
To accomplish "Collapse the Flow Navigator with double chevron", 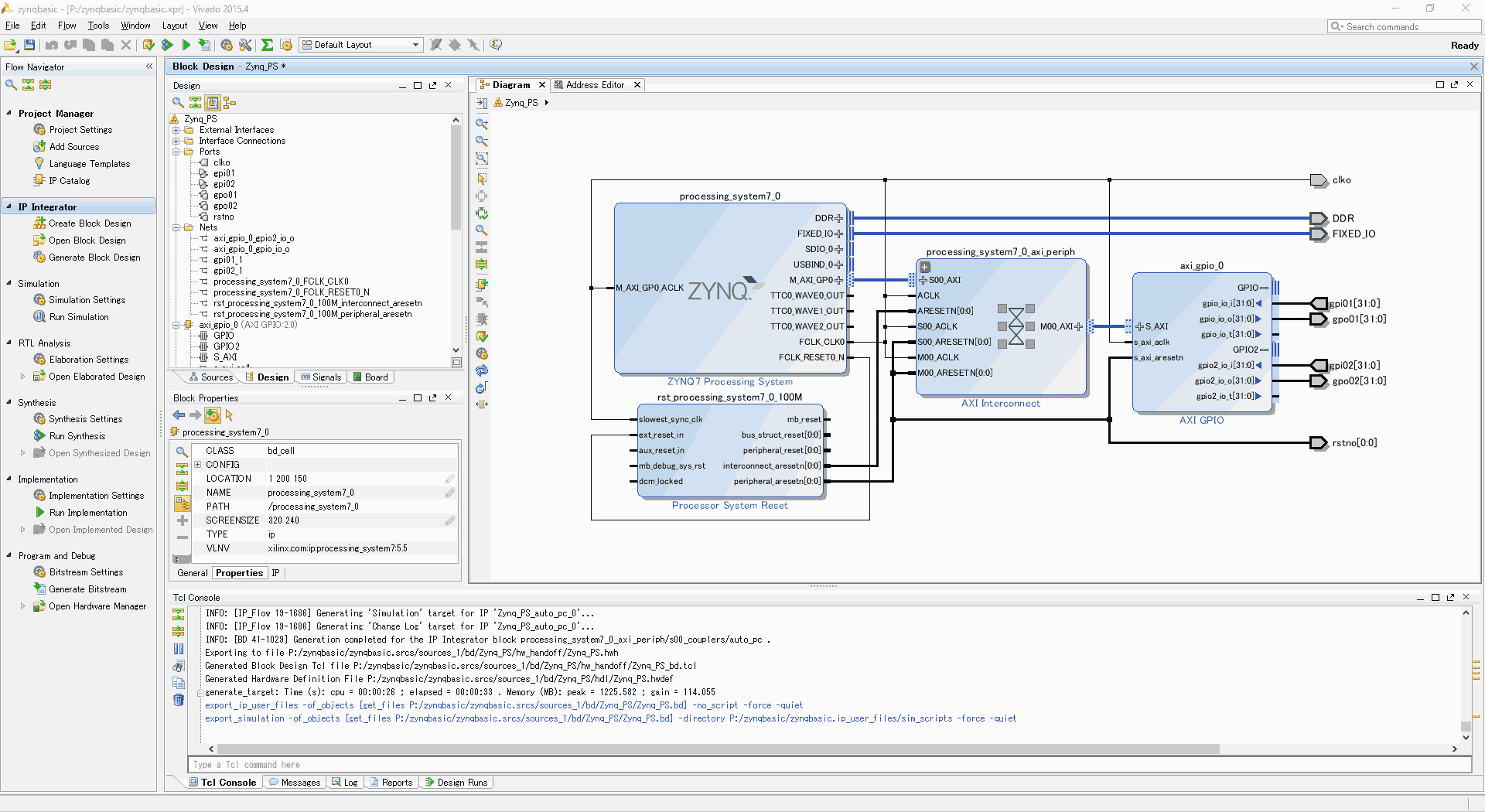I will [149, 67].
